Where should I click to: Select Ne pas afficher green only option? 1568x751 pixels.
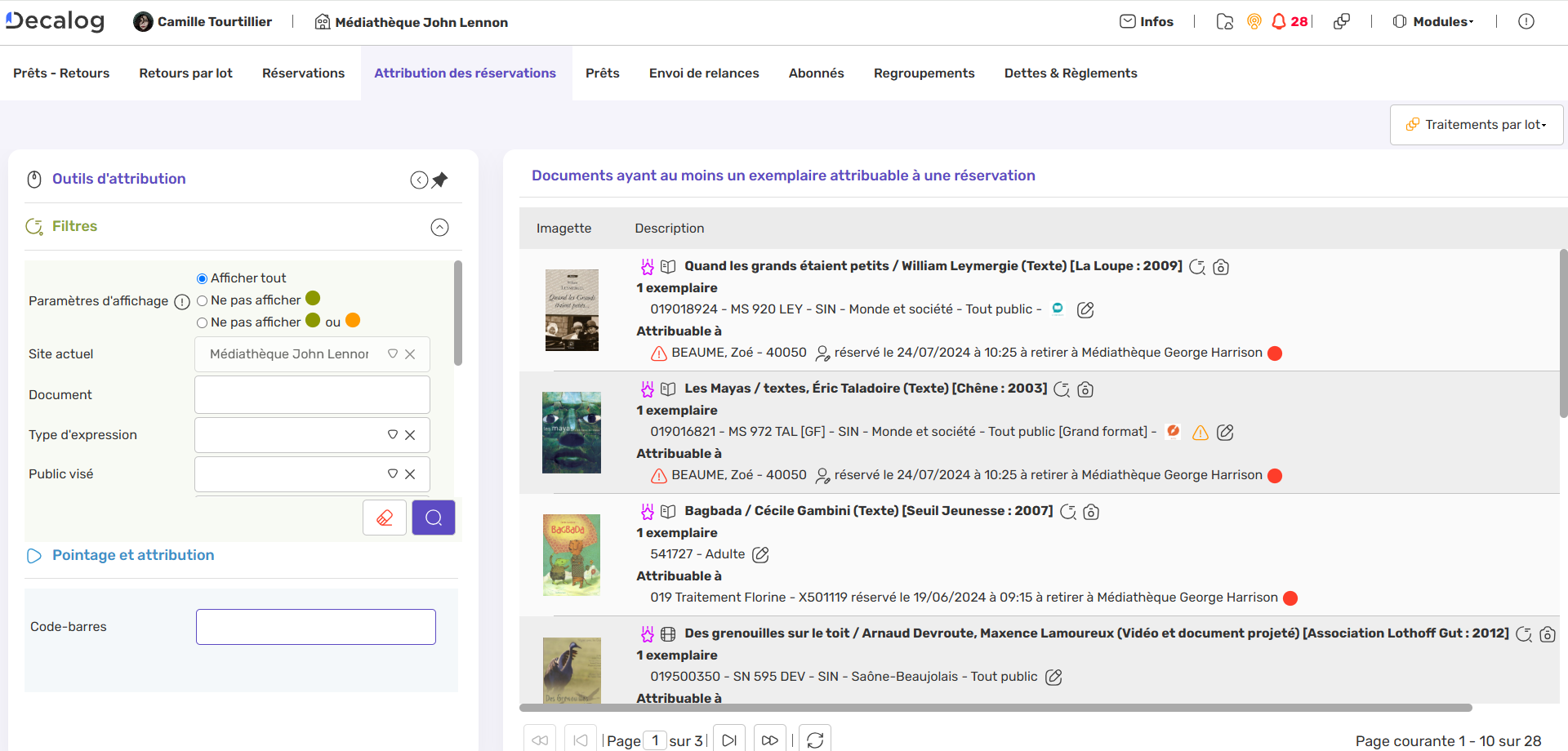coord(202,300)
